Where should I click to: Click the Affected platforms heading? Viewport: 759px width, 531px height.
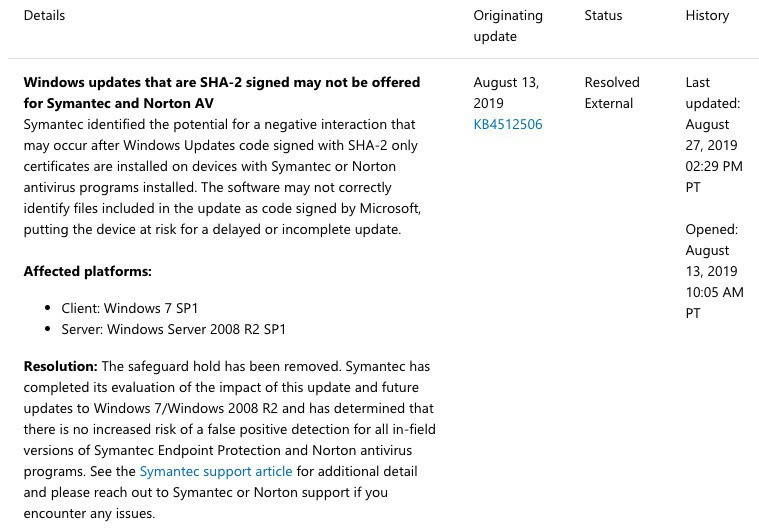(87, 271)
